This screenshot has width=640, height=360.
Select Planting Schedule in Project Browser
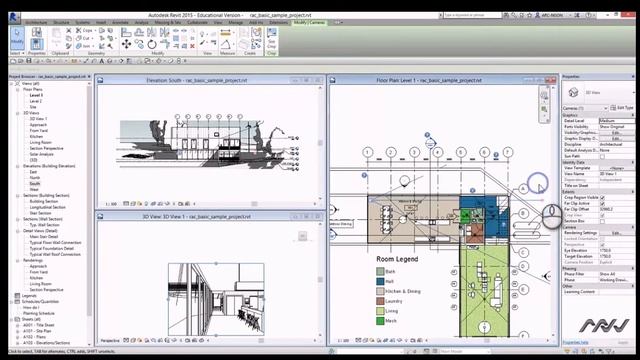point(39,313)
